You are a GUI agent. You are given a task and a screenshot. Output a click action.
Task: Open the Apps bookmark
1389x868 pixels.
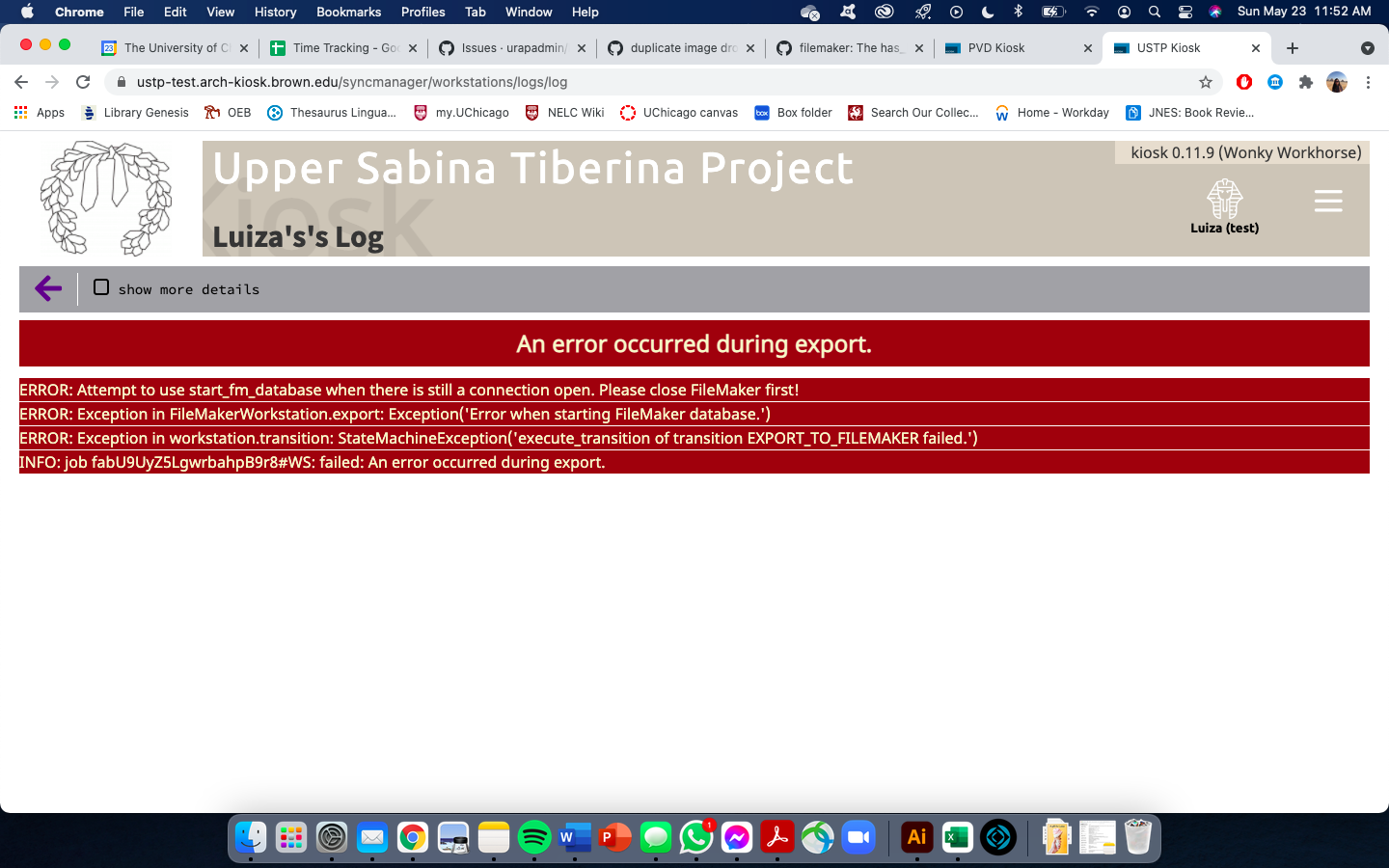pos(40,113)
